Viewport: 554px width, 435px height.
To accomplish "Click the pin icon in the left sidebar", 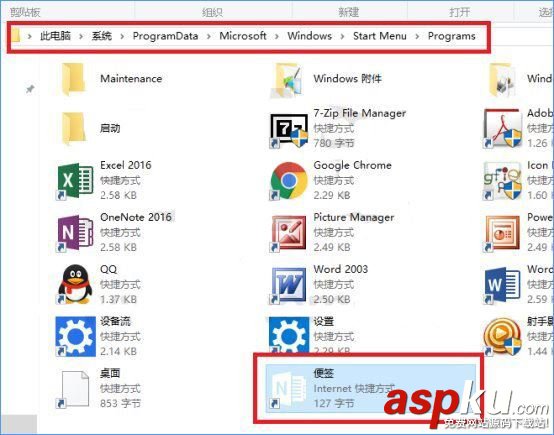I will [30, 89].
